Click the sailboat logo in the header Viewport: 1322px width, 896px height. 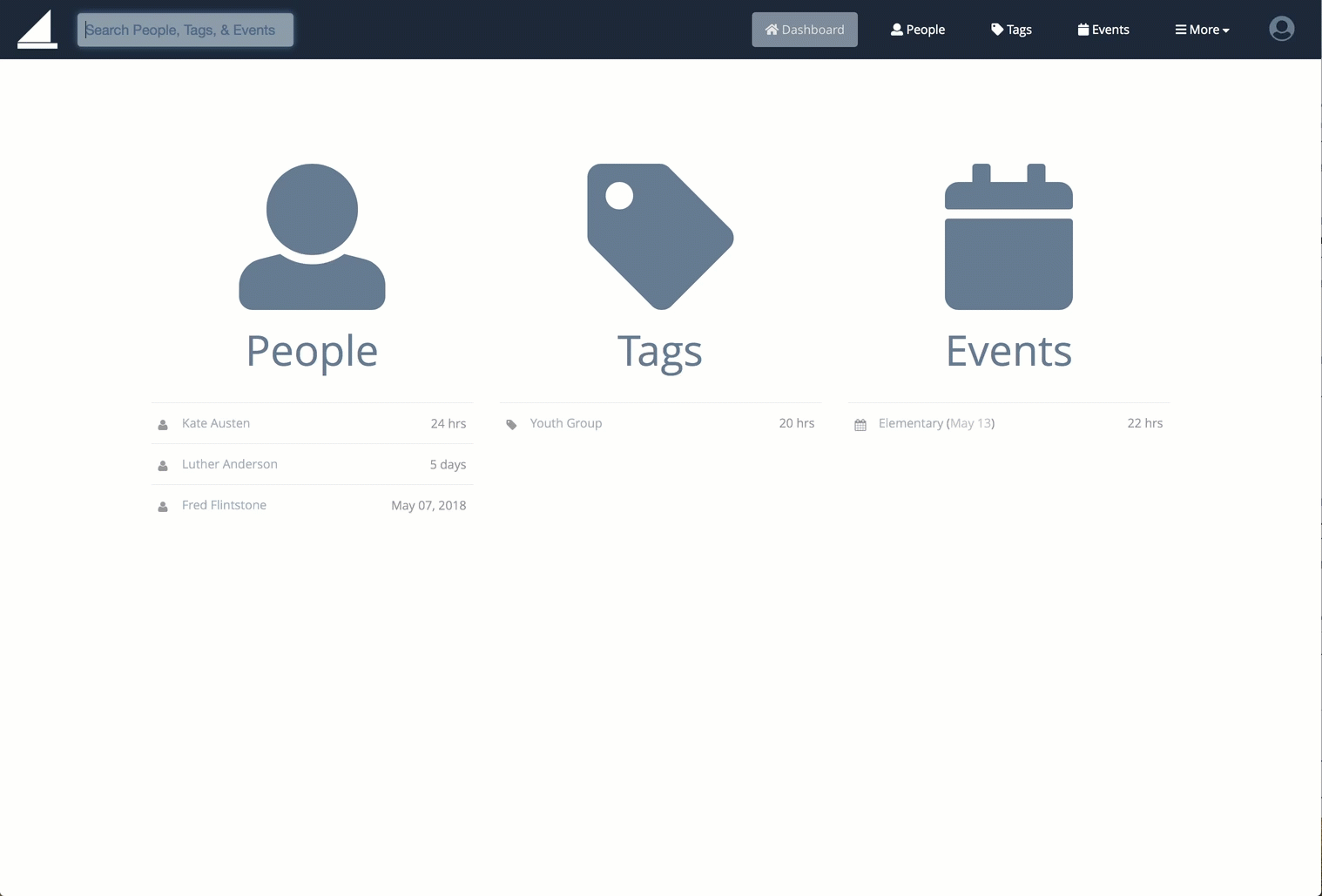coord(37,30)
